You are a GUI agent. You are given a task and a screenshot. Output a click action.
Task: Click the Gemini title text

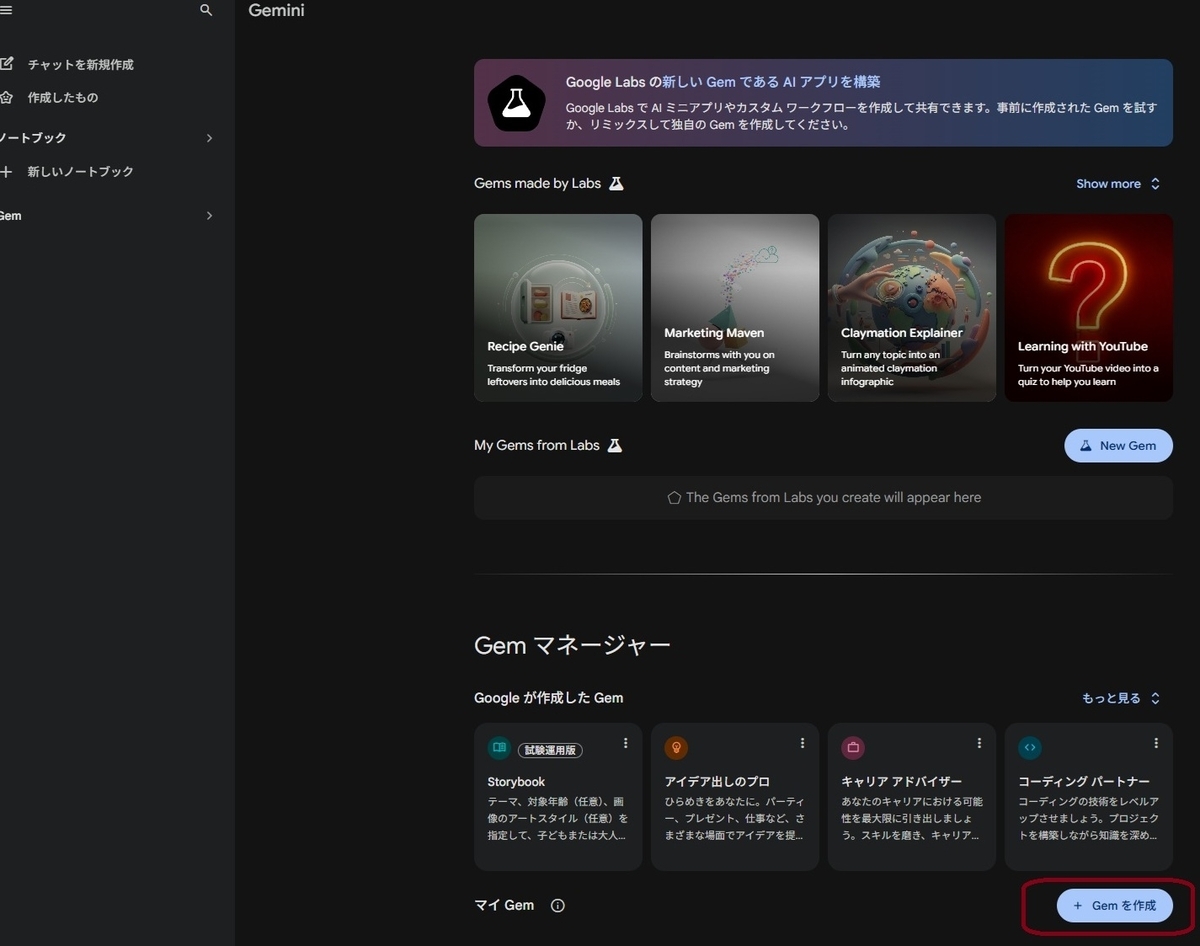(x=277, y=11)
